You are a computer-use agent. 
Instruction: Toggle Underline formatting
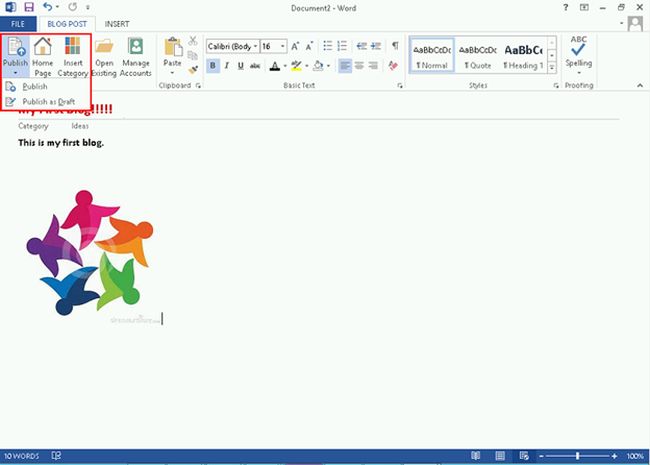240,65
